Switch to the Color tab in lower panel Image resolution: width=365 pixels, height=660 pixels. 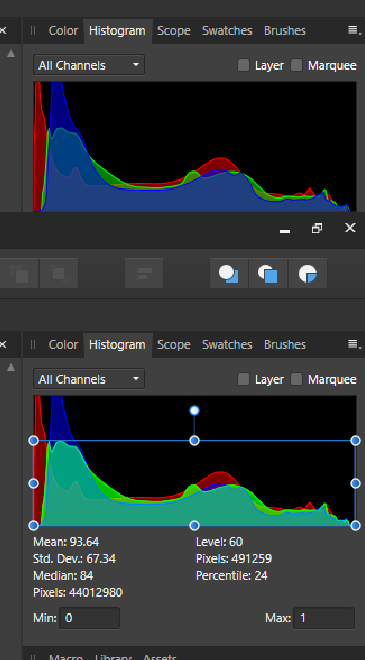point(63,345)
